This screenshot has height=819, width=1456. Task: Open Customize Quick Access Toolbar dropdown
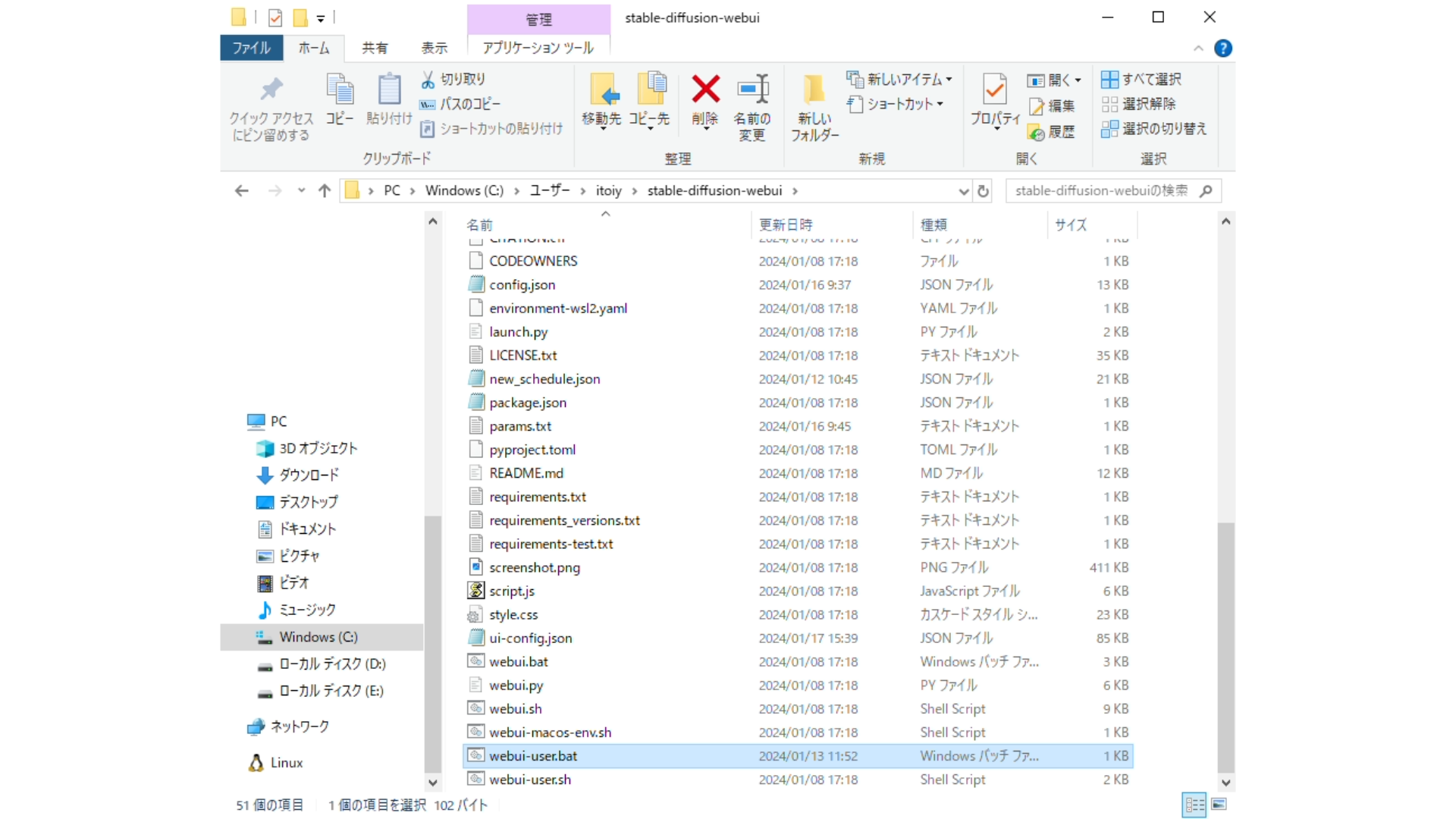321,18
